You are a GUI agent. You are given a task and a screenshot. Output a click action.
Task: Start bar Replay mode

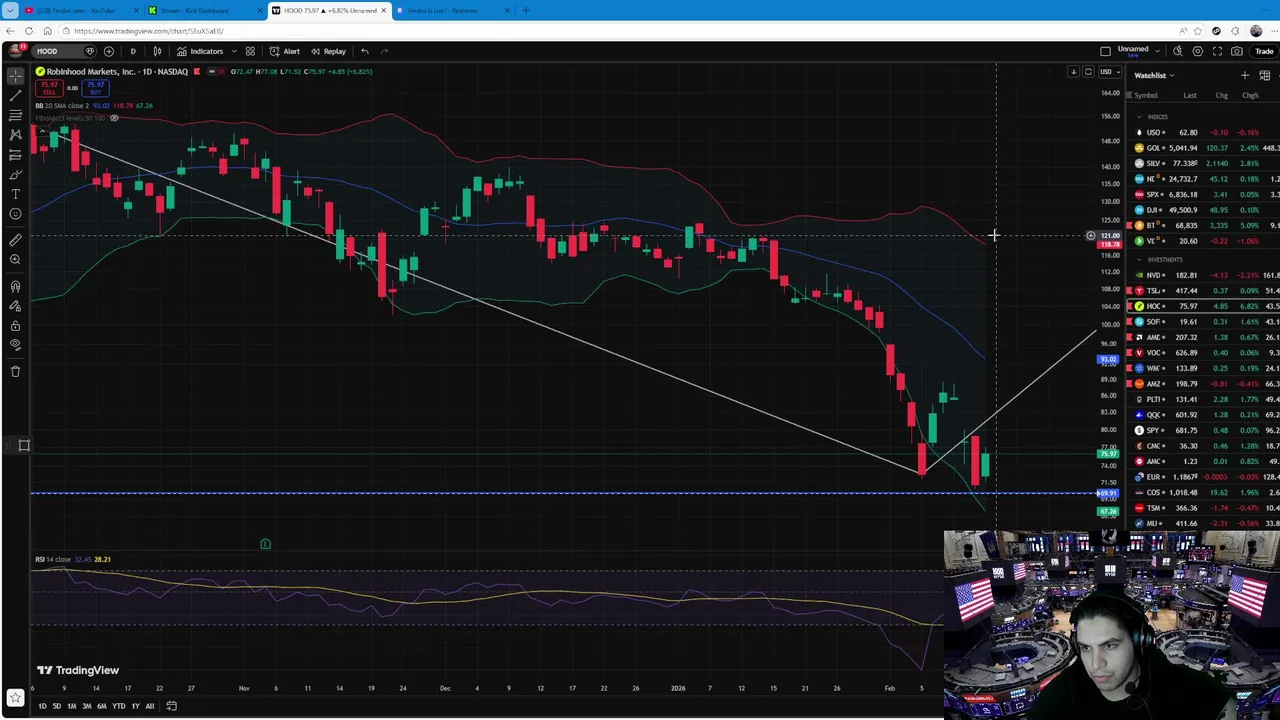pyautogui.click(x=328, y=51)
